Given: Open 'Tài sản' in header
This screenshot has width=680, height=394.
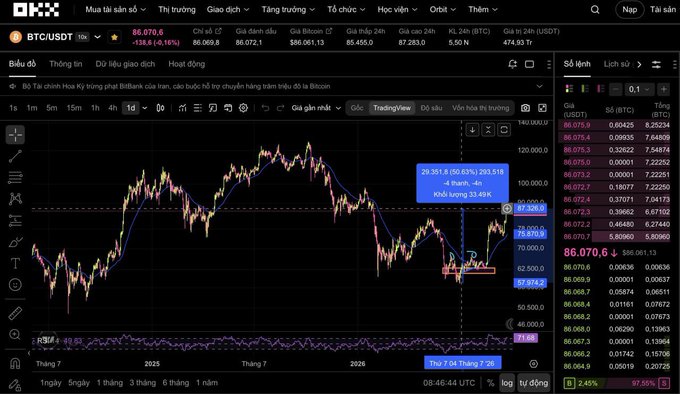Looking at the screenshot, I should coord(663,10).
